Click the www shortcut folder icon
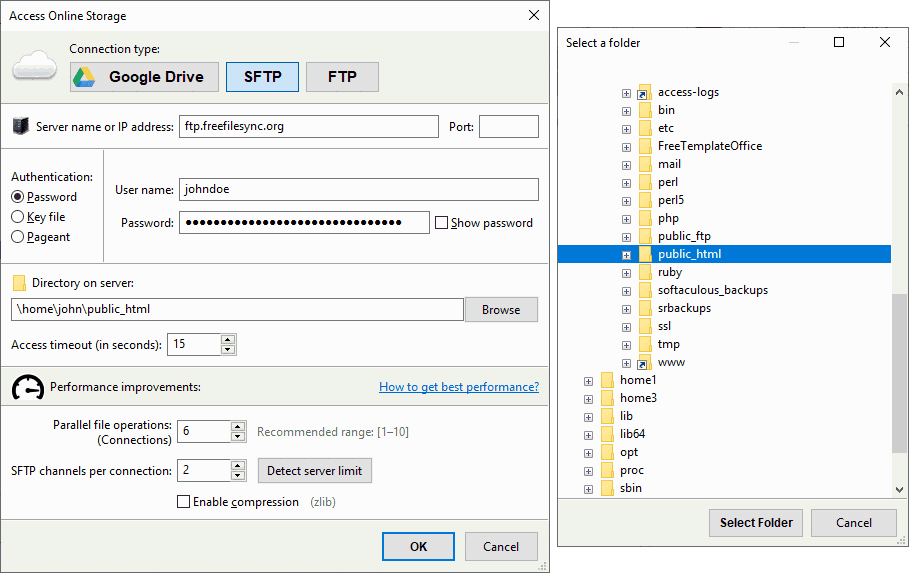This screenshot has height=573, width=909. click(x=644, y=362)
